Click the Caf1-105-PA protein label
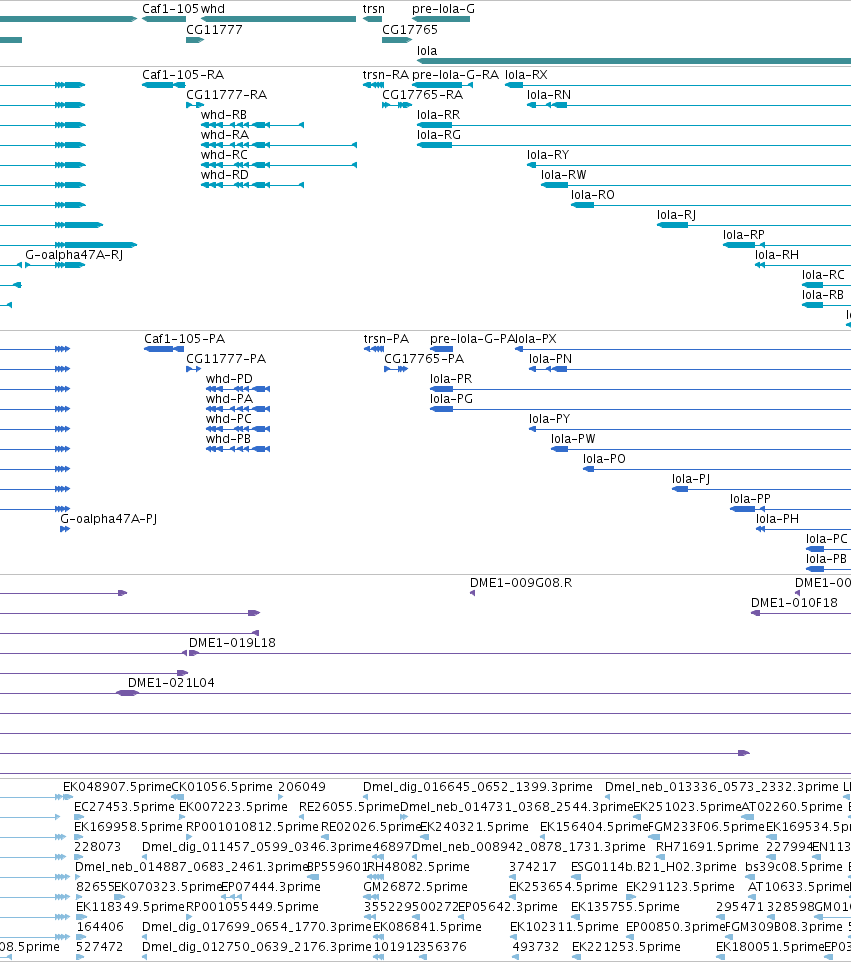 click(184, 339)
